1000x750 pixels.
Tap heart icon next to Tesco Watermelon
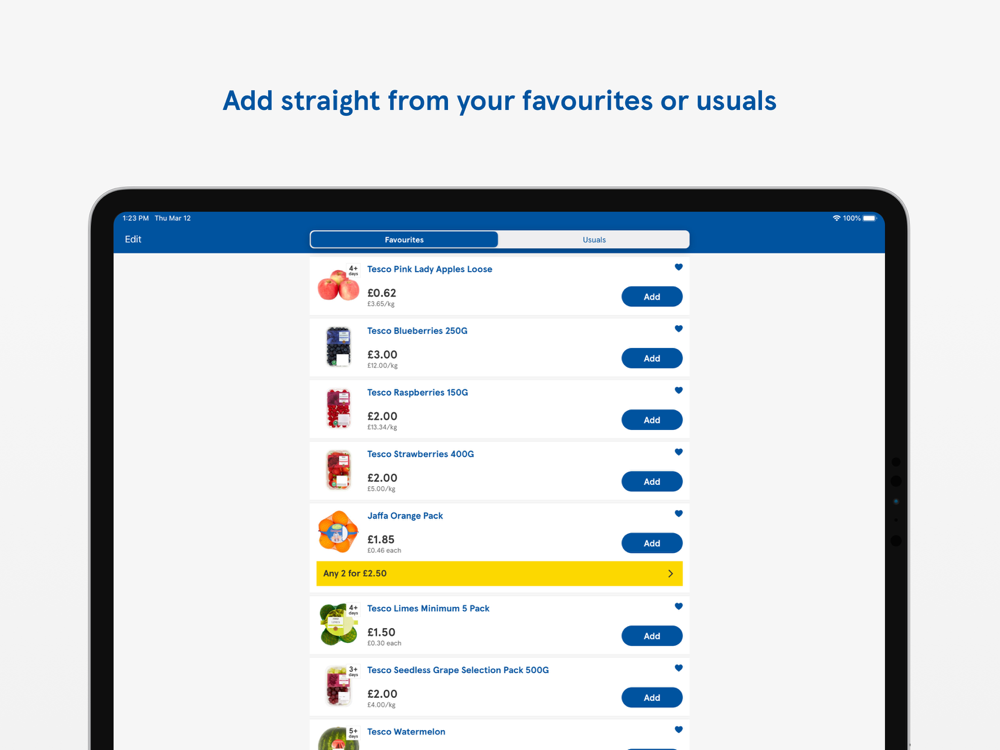[x=679, y=730]
